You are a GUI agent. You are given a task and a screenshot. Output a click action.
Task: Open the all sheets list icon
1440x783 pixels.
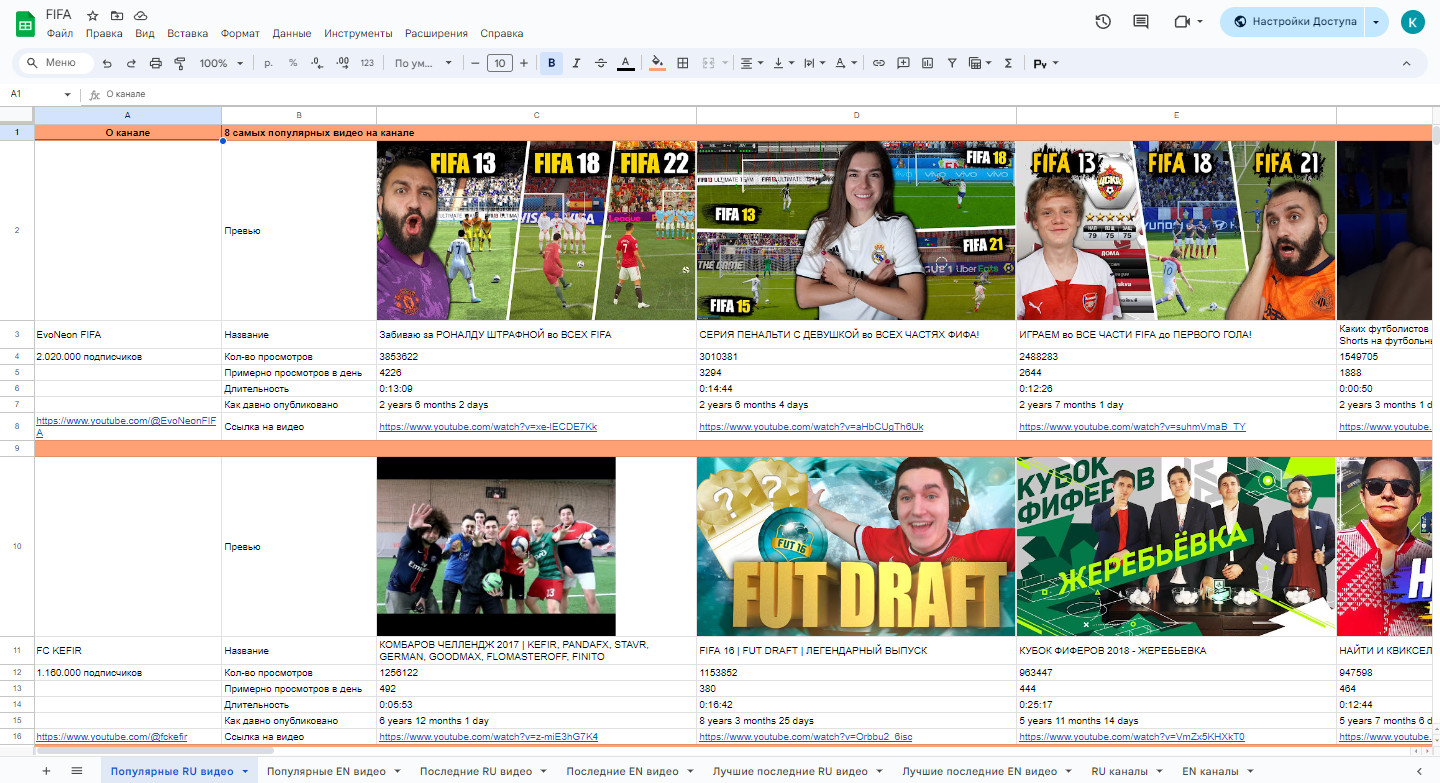(77, 771)
